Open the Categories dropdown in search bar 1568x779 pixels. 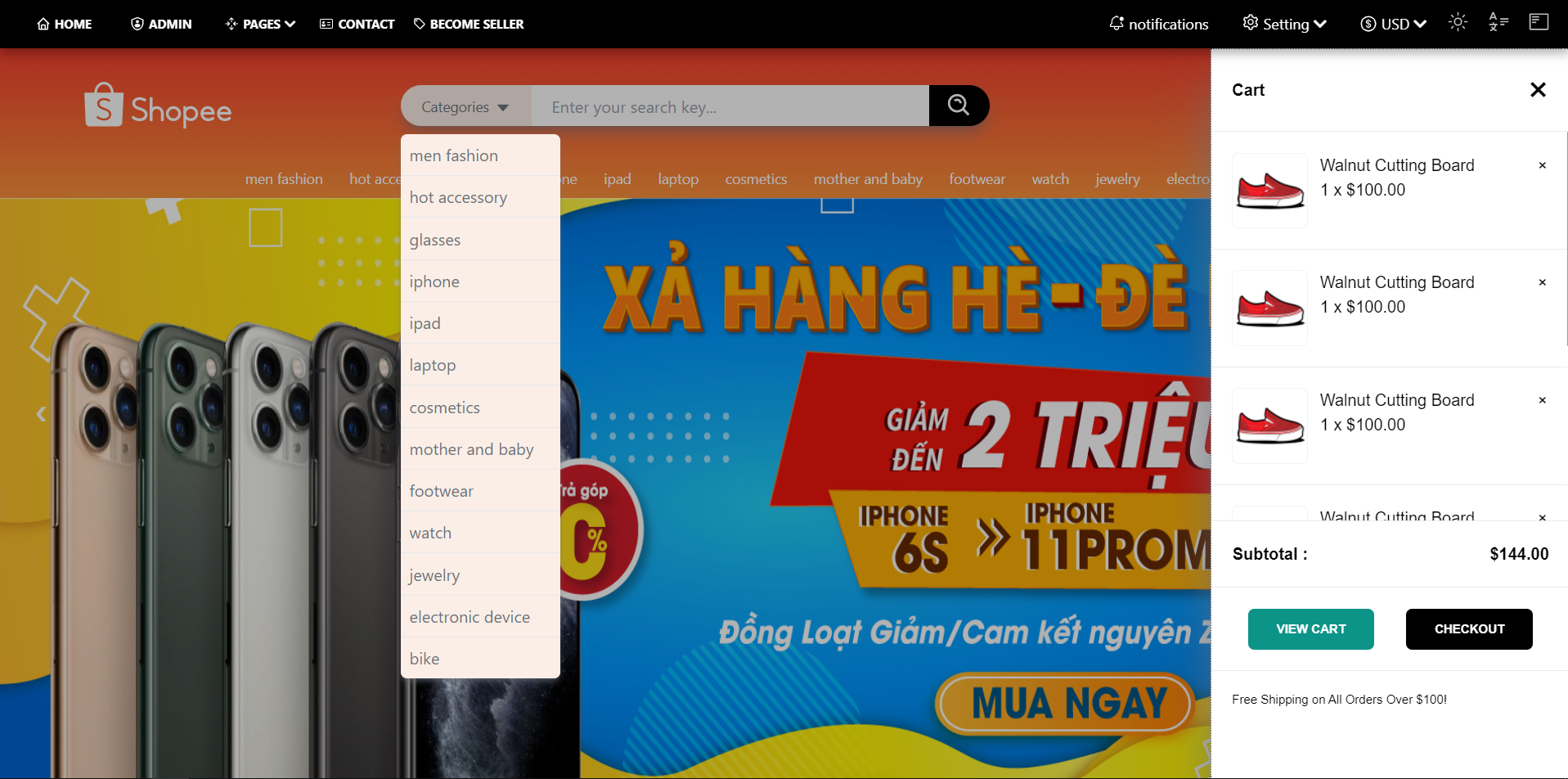click(466, 107)
